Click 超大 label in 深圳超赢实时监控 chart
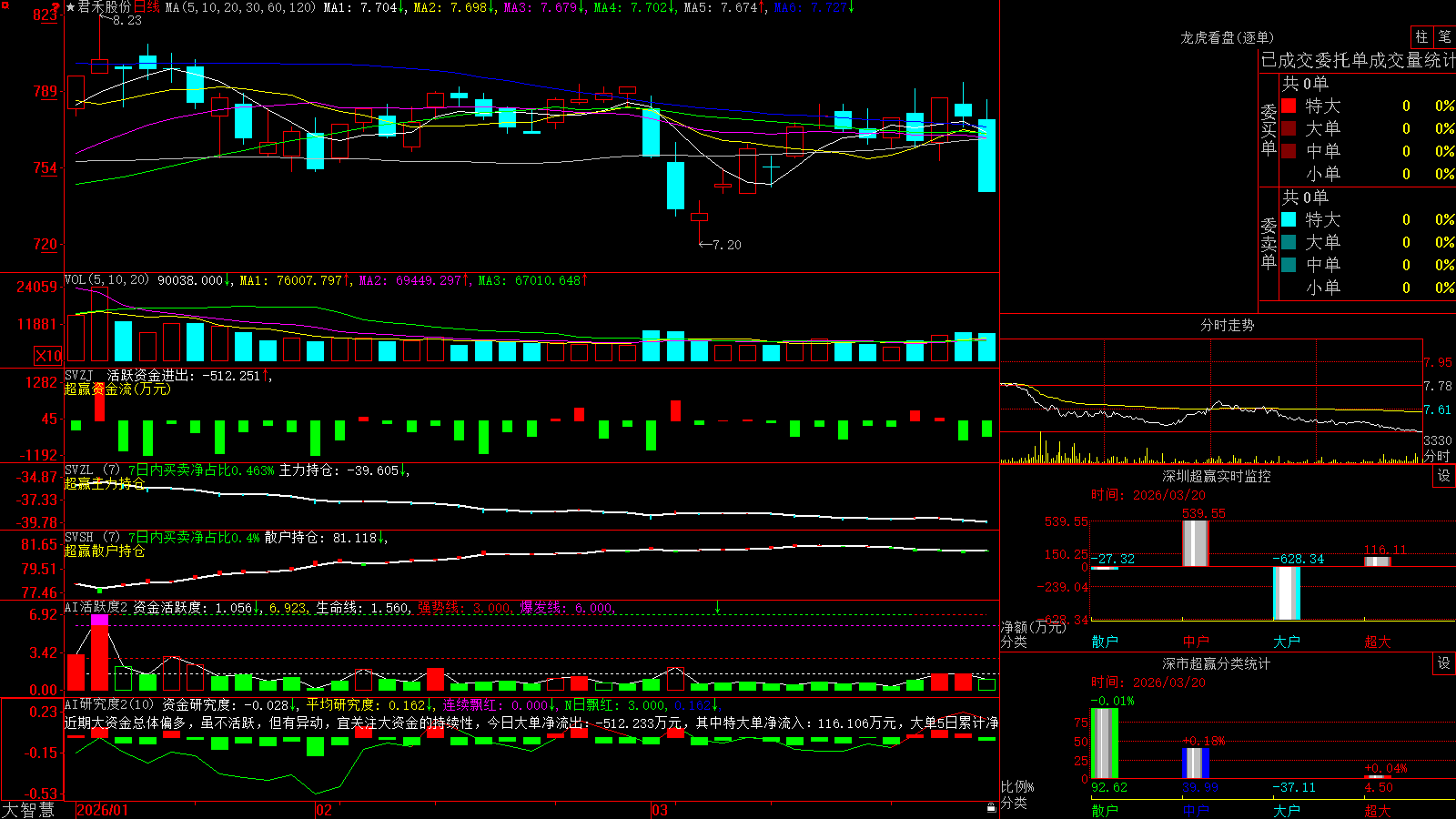 [1378, 642]
